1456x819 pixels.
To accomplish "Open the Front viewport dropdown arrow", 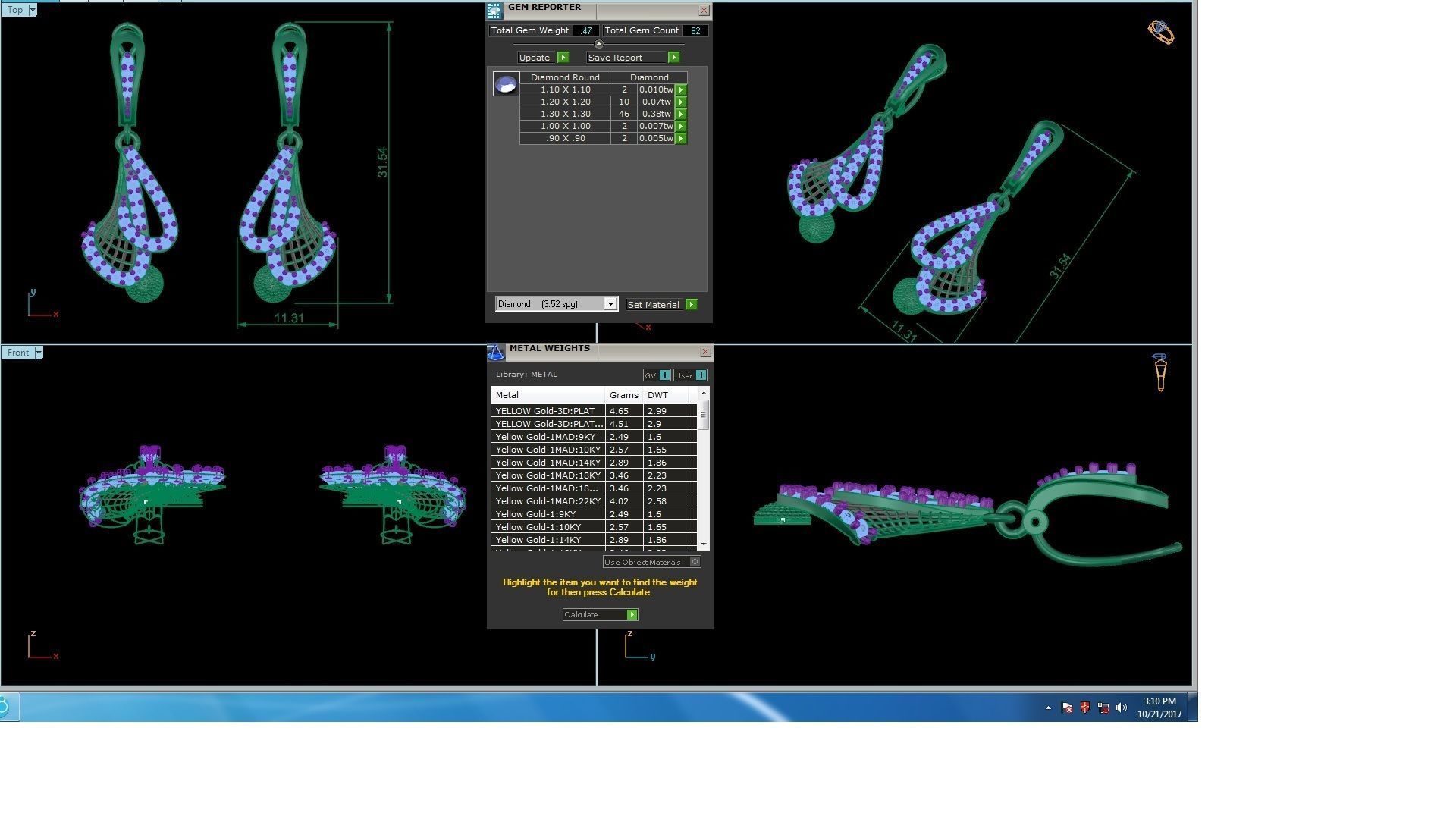I will coord(39,353).
